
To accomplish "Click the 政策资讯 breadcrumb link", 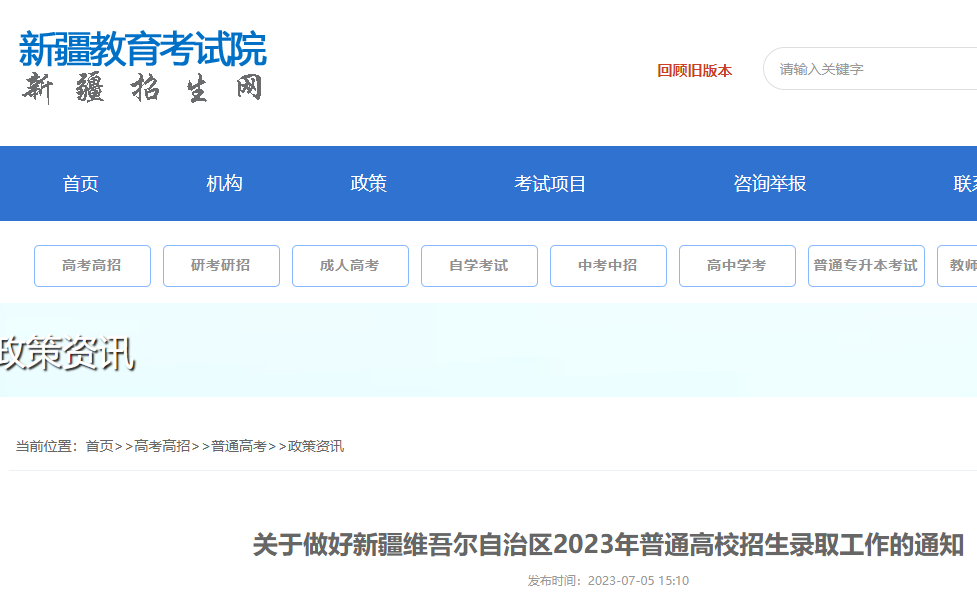I will click(315, 446).
